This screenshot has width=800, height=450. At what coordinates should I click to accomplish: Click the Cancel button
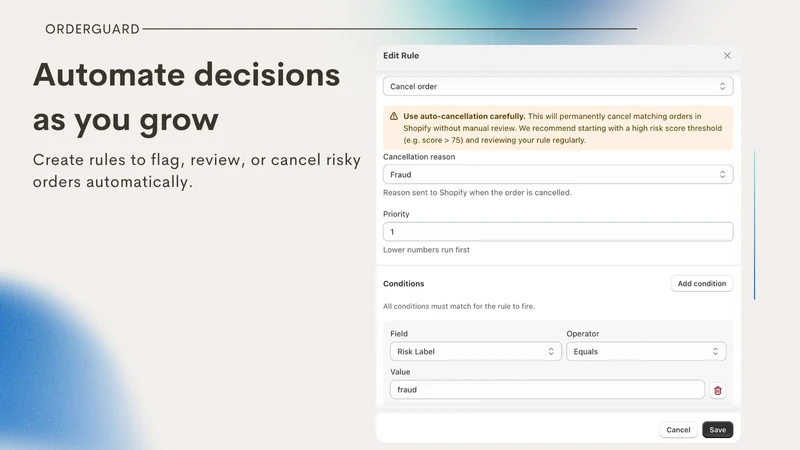[678, 430]
